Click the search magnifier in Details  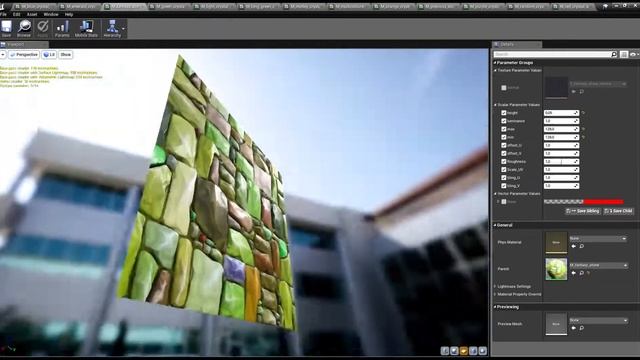coord(613,54)
